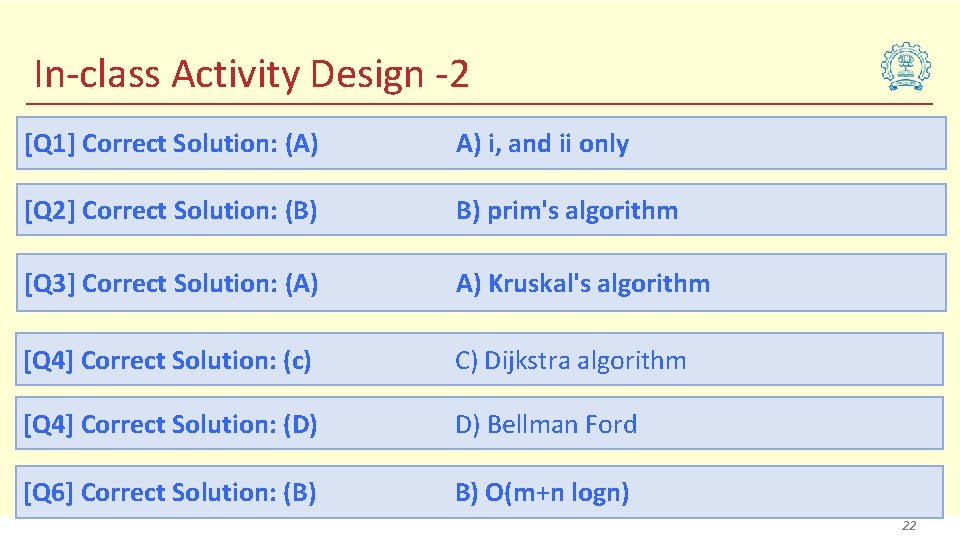The width and height of the screenshot is (960, 540).
Task: Select the Q1 Correct Solution (A) label
Action: 171,144
